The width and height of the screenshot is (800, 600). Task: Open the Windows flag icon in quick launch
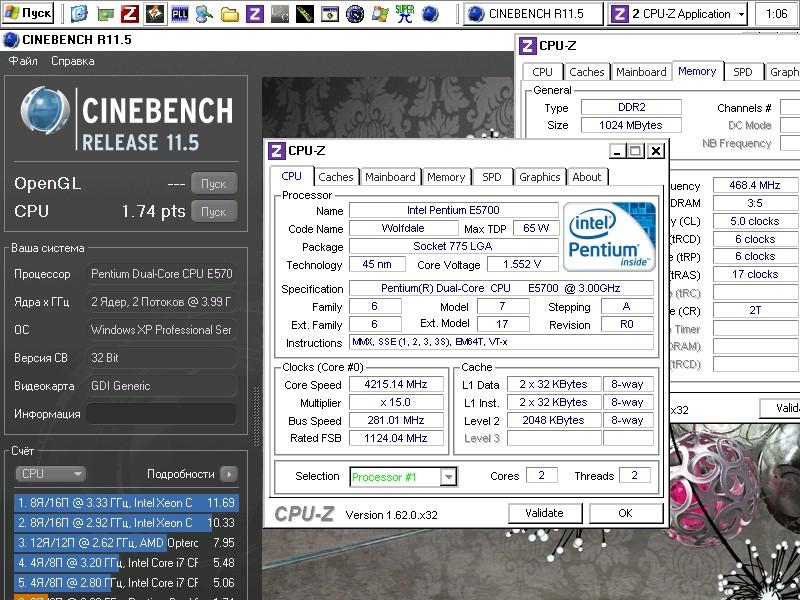tap(380, 14)
